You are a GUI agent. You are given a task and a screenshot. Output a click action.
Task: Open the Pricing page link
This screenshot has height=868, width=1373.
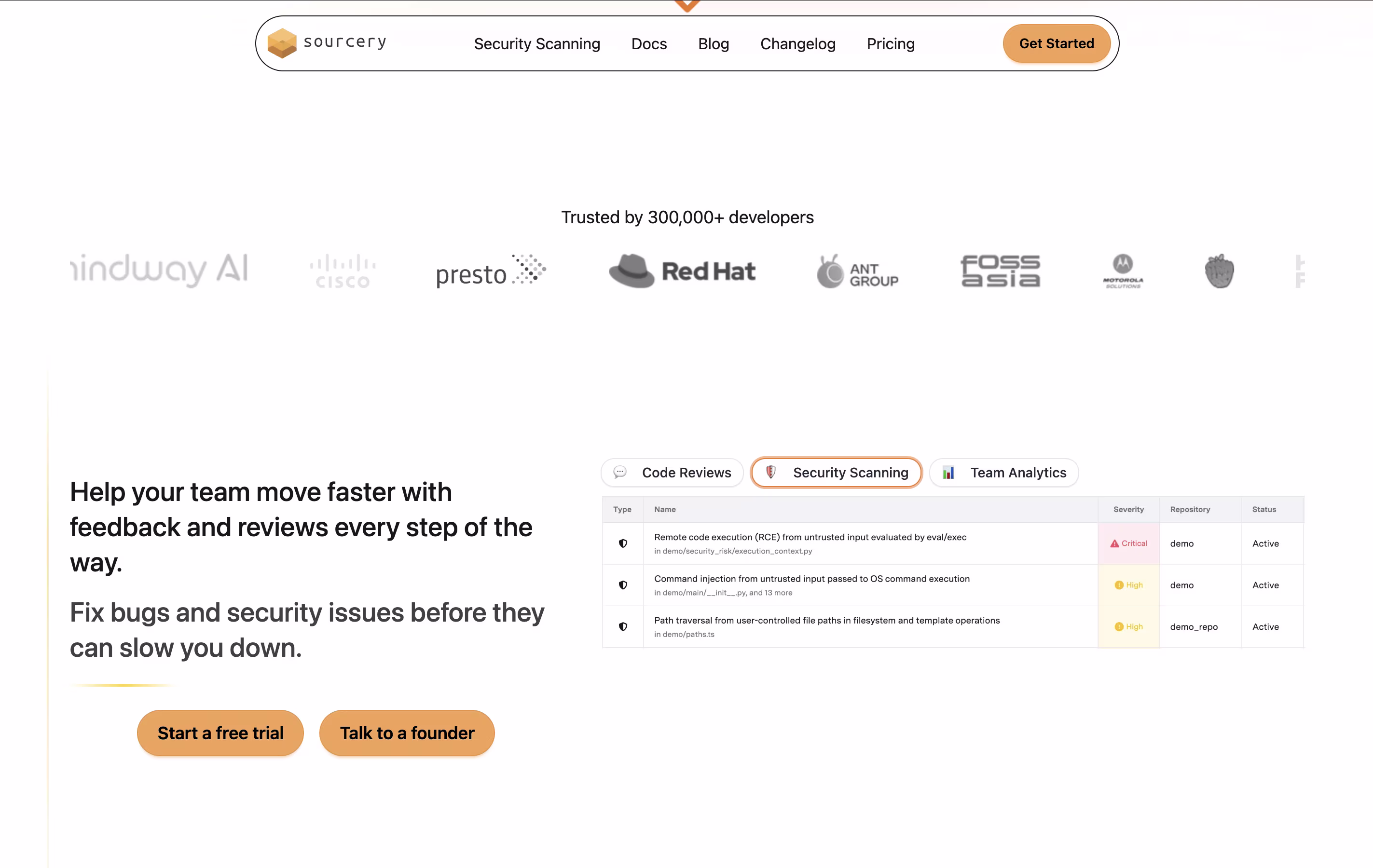pos(890,44)
